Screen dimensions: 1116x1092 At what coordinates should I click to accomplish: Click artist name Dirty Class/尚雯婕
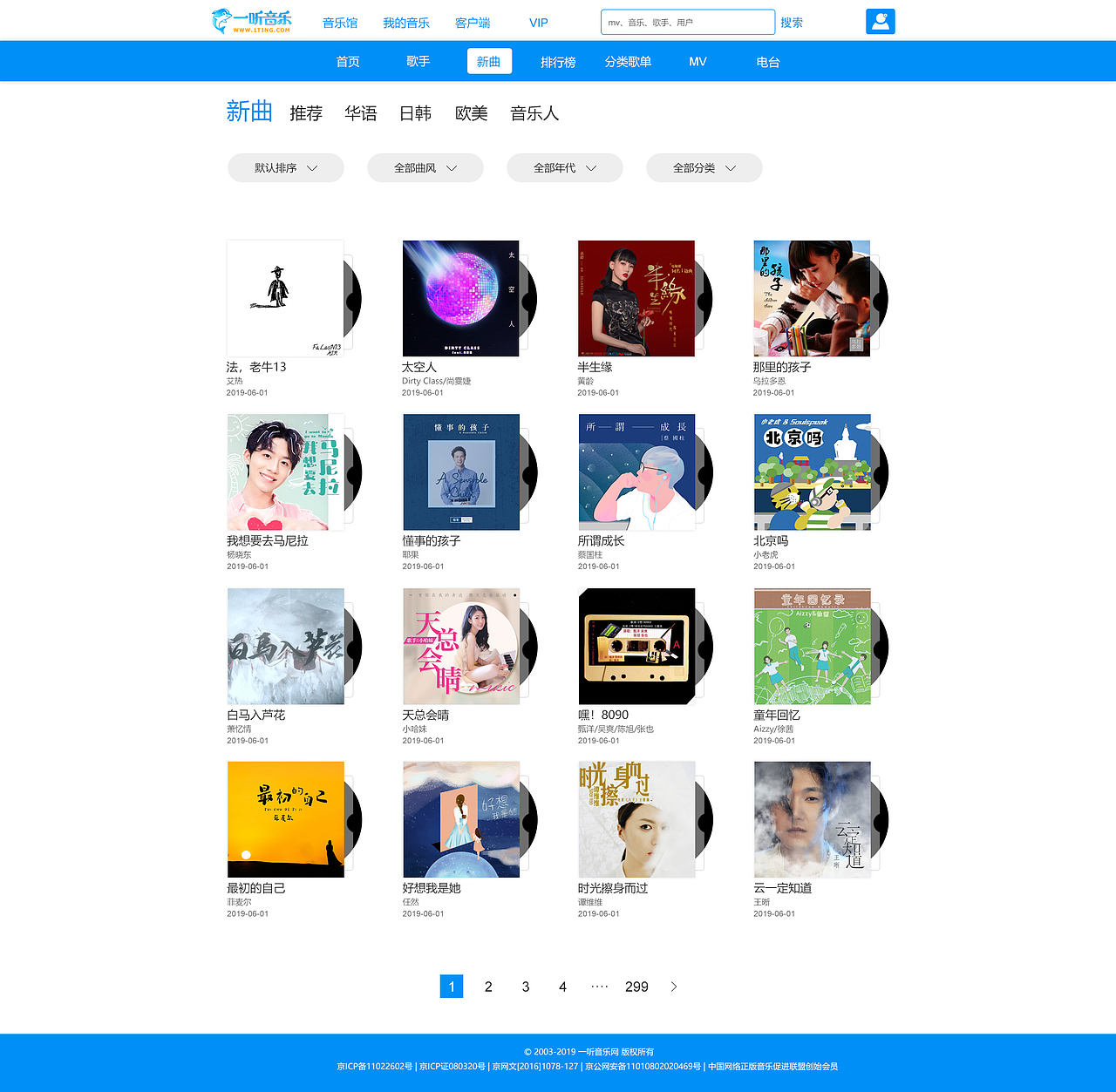tap(436, 381)
